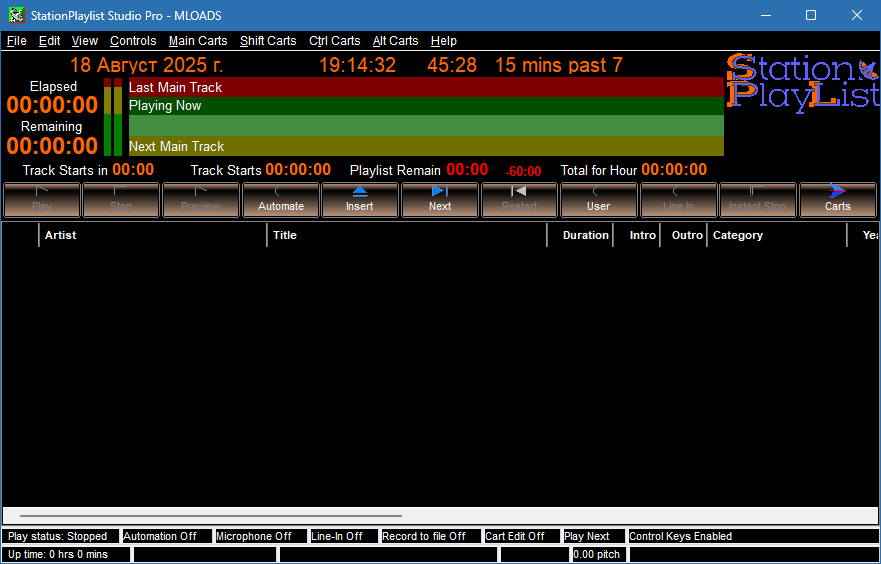Image resolution: width=881 pixels, height=564 pixels.
Task: Click the red -60:00 indicator
Action: point(523,172)
